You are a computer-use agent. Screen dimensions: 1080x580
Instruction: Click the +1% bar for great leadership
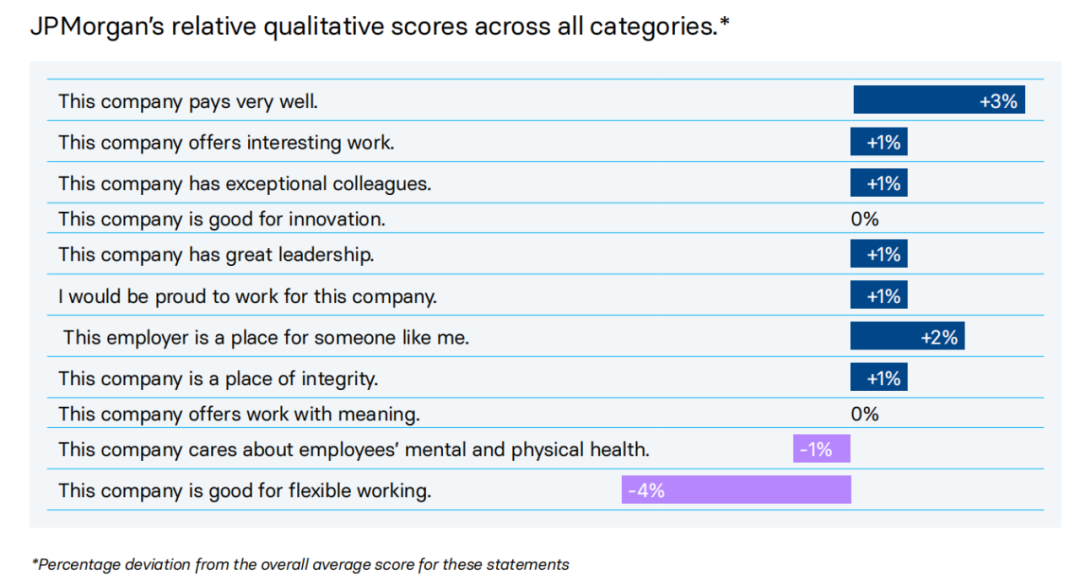click(x=878, y=254)
